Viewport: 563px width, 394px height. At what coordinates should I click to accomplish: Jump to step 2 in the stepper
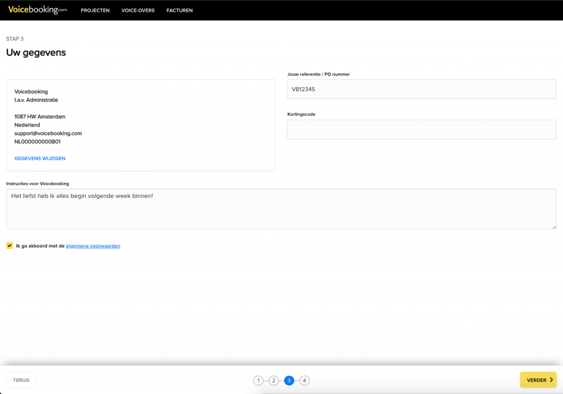coord(274,380)
